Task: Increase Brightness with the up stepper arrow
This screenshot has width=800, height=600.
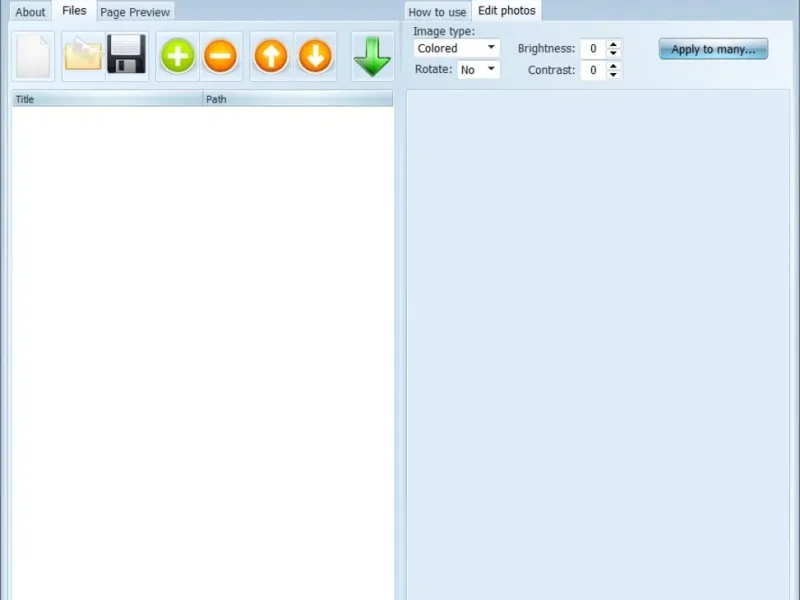Action: pyautogui.click(x=613, y=44)
